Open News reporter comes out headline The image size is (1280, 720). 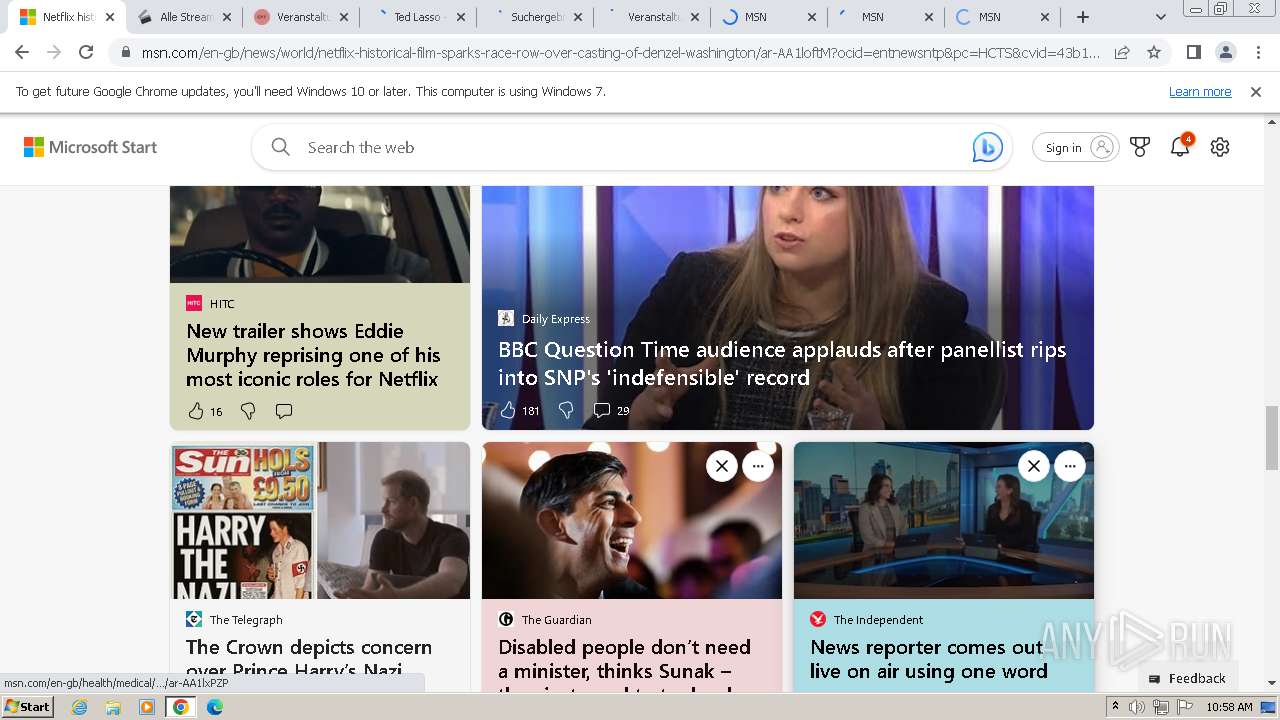tap(928, 659)
